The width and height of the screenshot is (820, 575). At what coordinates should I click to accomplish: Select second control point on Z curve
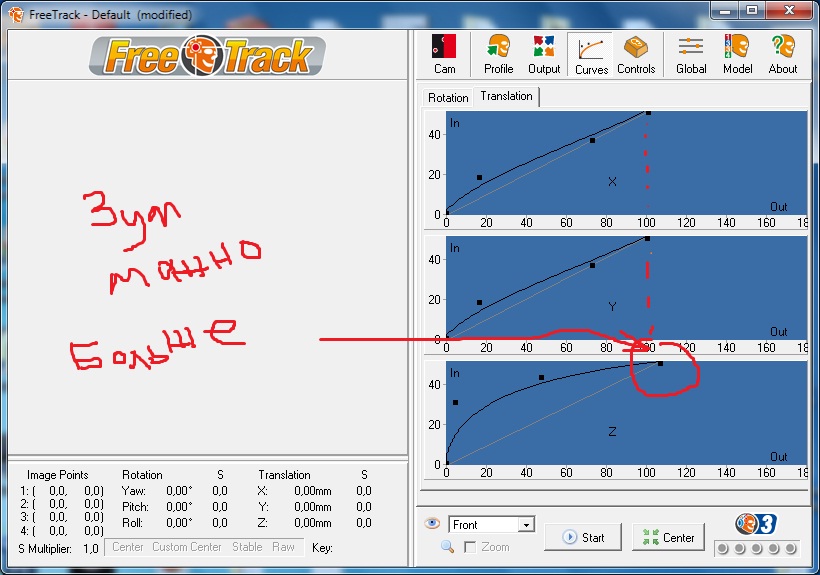point(541,377)
